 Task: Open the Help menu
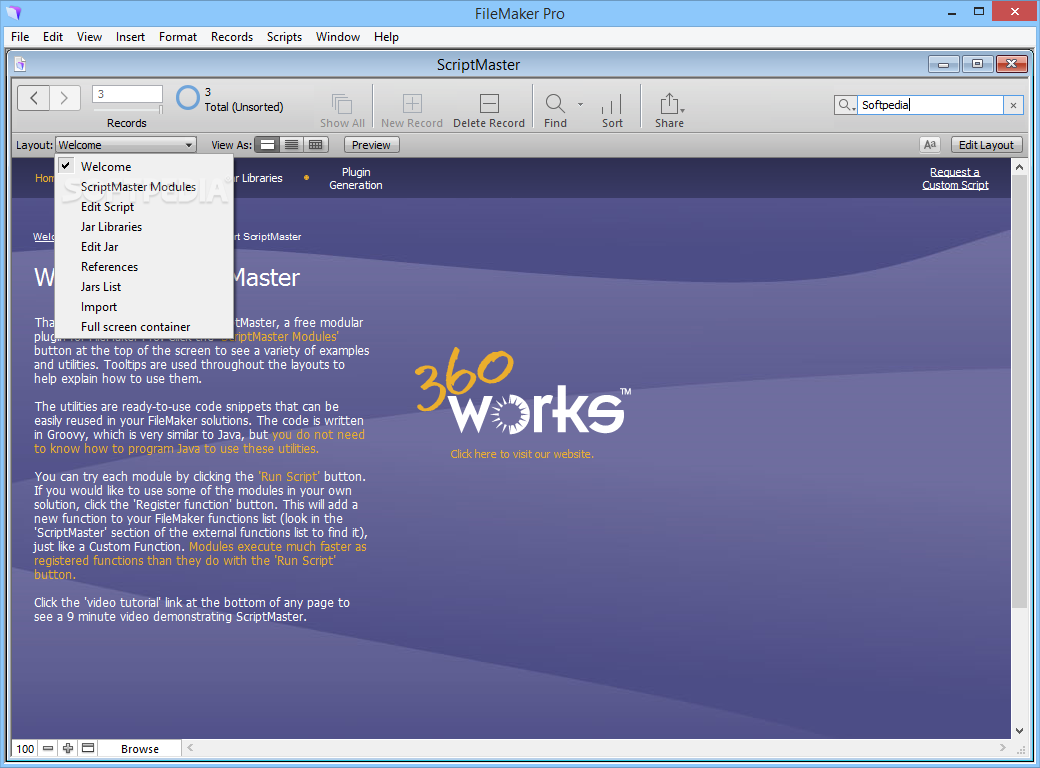pos(386,36)
